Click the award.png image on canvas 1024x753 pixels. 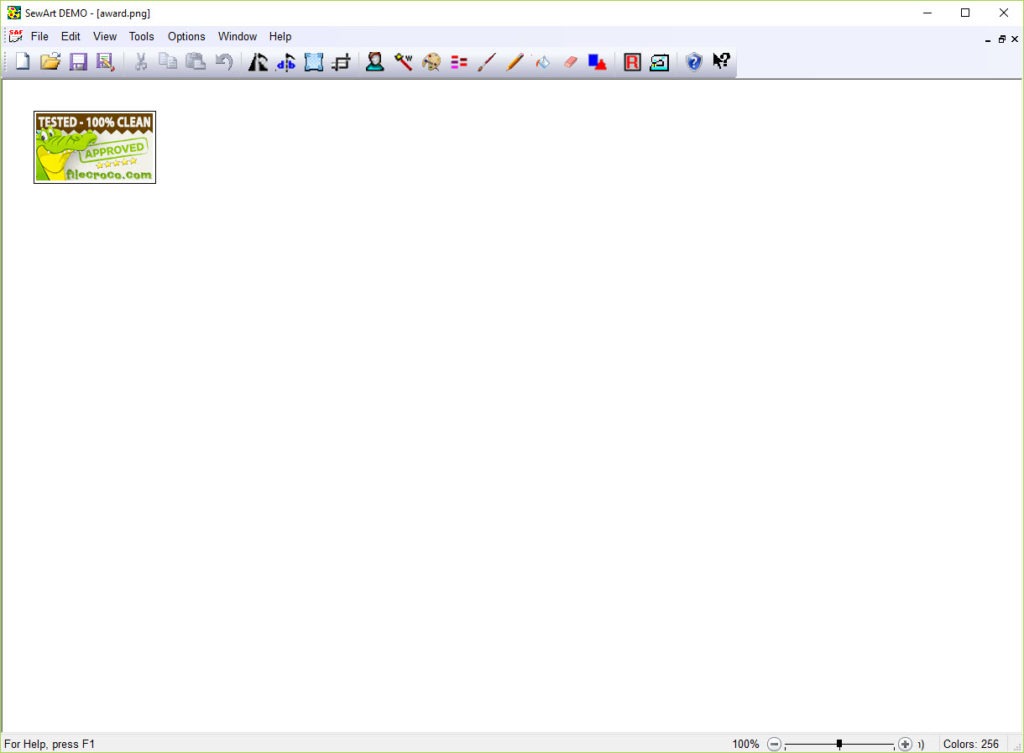point(95,147)
